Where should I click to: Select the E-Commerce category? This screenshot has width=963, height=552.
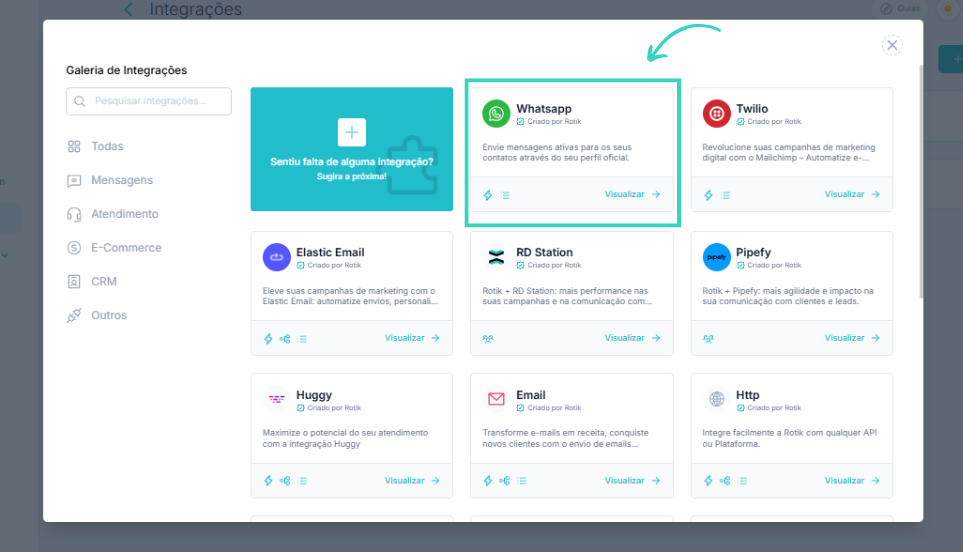click(x=114, y=247)
